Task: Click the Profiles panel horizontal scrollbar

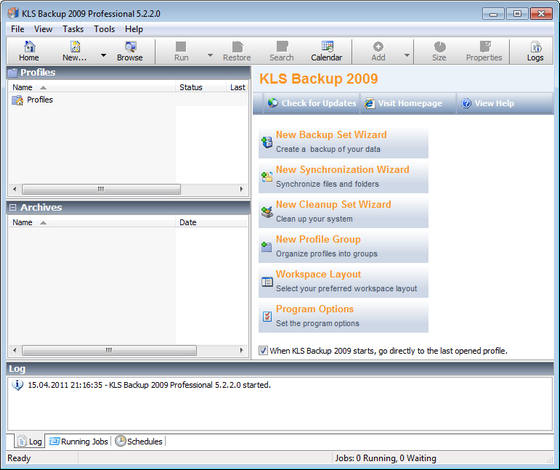Action: pos(128,189)
